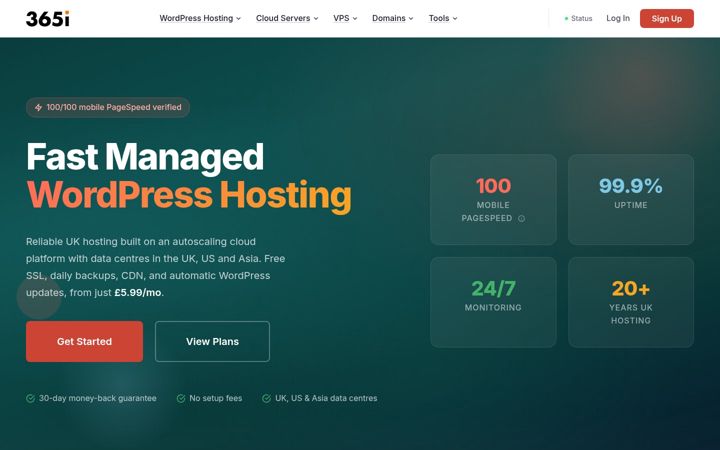Click the 30-day money-back guarantee text
Image resolution: width=720 pixels, height=450 pixels.
97,399
